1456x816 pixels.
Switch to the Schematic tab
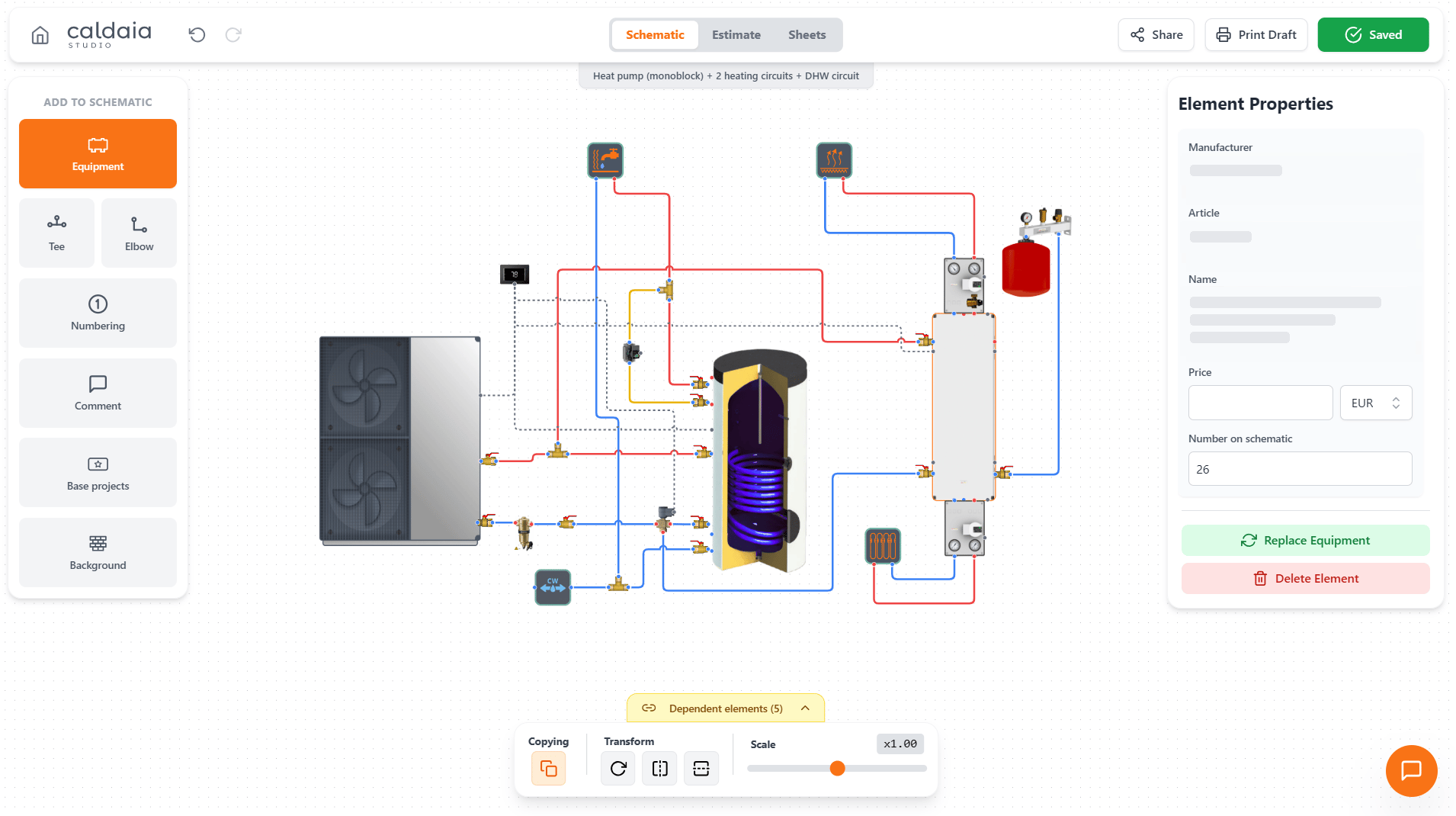655,35
